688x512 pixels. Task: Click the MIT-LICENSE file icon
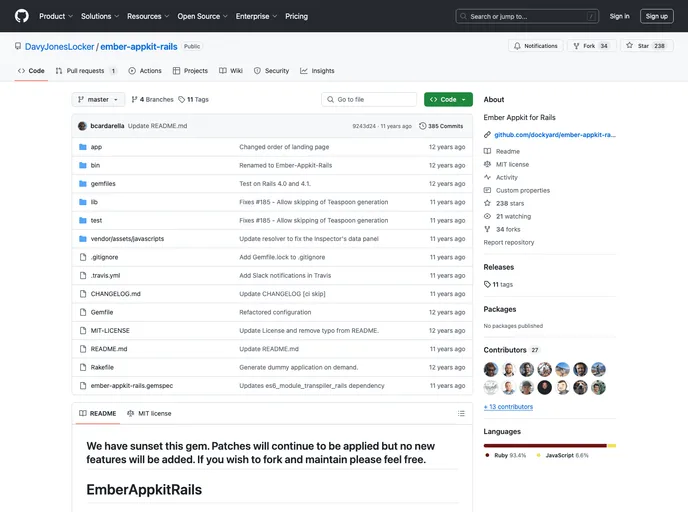(x=83, y=331)
